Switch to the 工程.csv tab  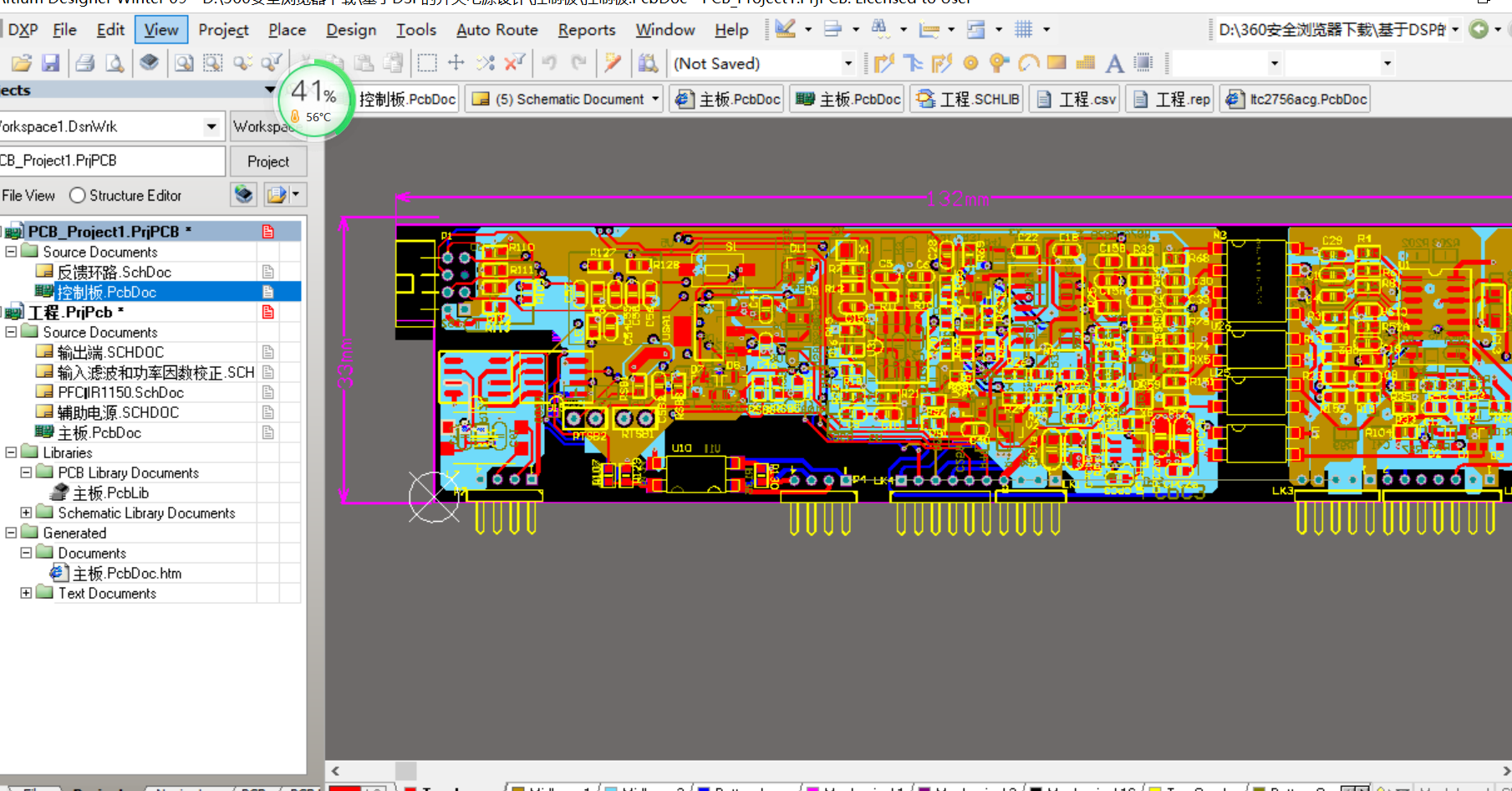pyautogui.click(x=1077, y=99)
